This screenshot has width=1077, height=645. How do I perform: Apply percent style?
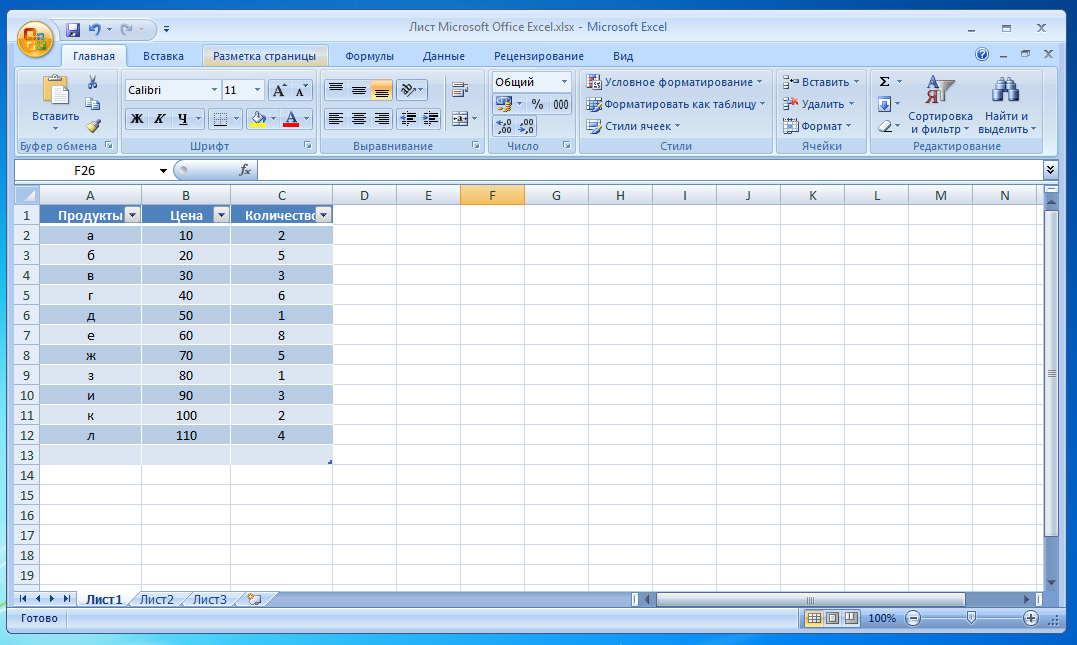[x=537, y=104]
